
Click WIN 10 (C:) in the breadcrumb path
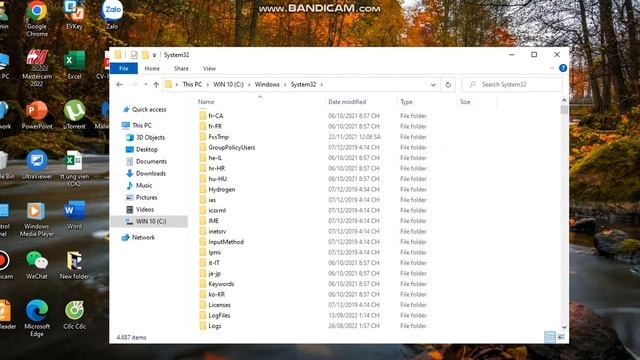click(x=229, y=84)
